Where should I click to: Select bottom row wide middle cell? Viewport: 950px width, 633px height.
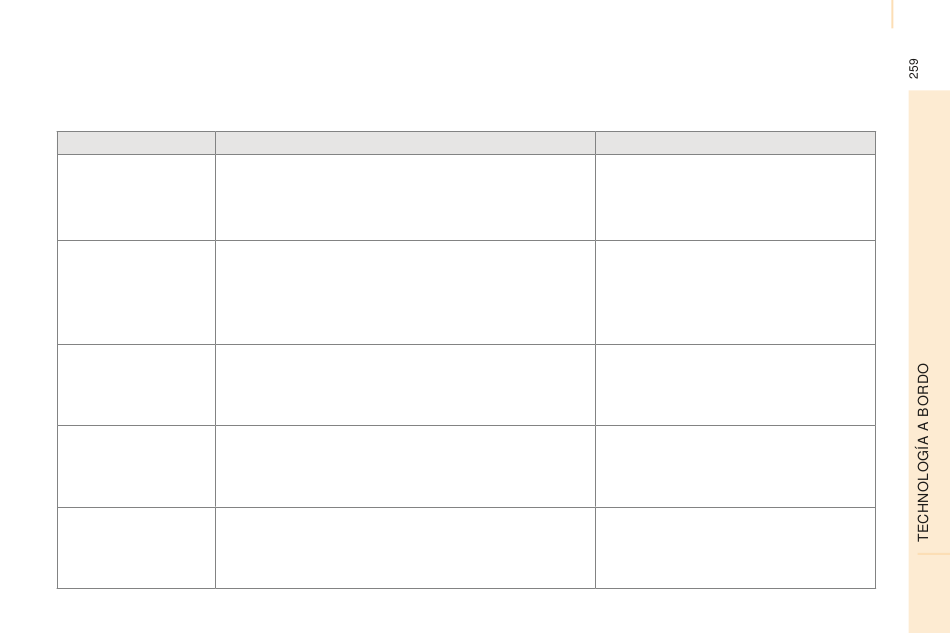(405, 548)
